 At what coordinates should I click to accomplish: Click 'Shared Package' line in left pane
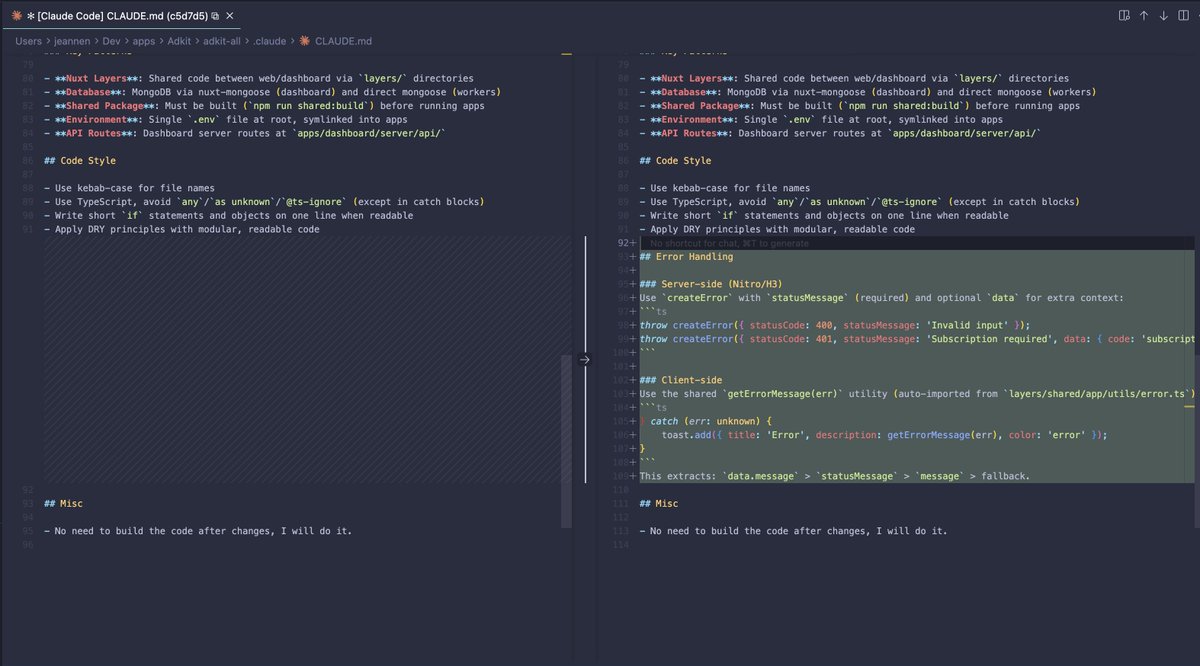tap(264, 106)
